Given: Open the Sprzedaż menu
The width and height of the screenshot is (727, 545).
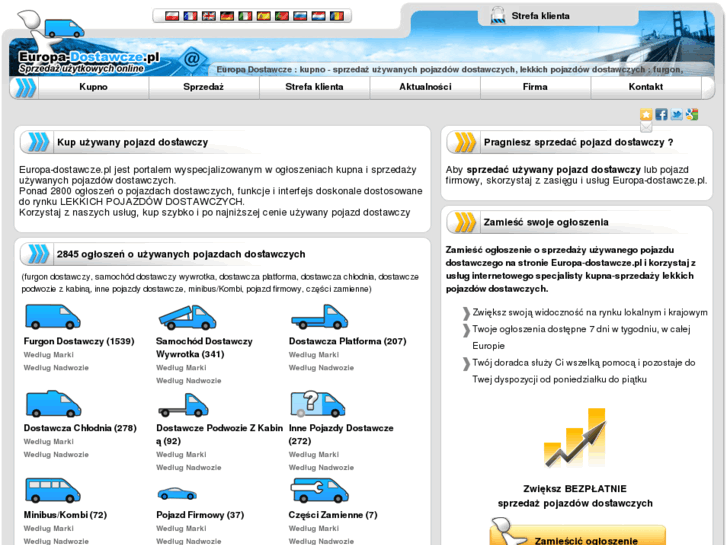Looking at the screenshot, I should (x=204, y=87).
